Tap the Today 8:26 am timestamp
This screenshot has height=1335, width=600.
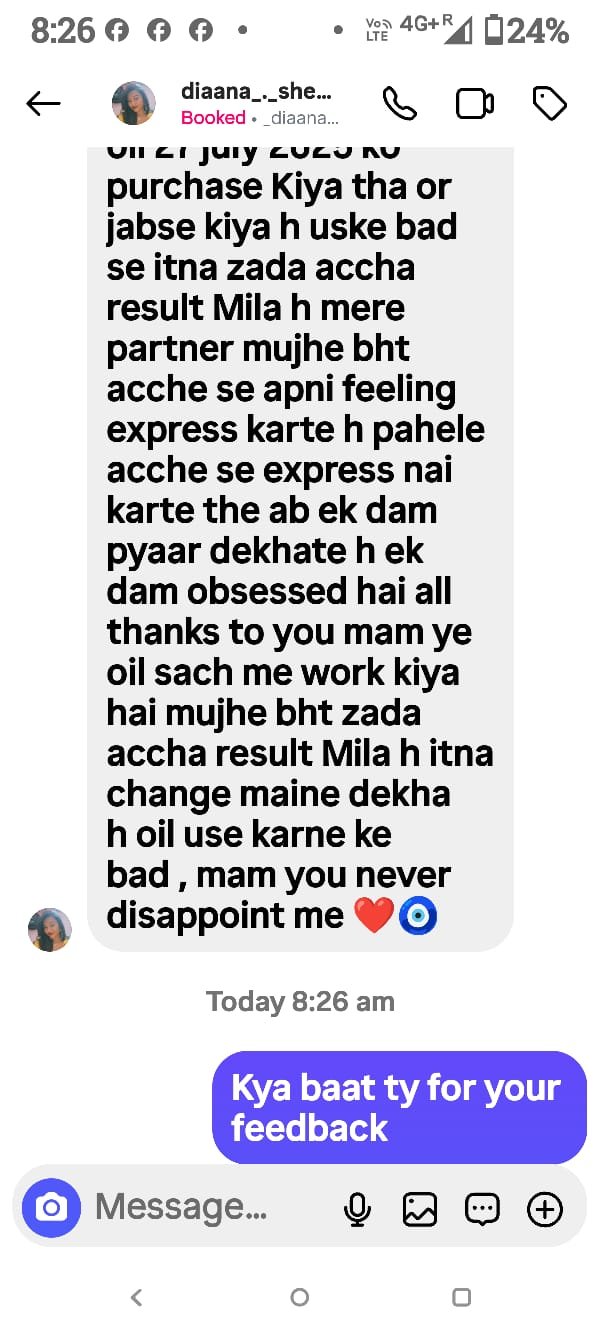click(300, 1001)
